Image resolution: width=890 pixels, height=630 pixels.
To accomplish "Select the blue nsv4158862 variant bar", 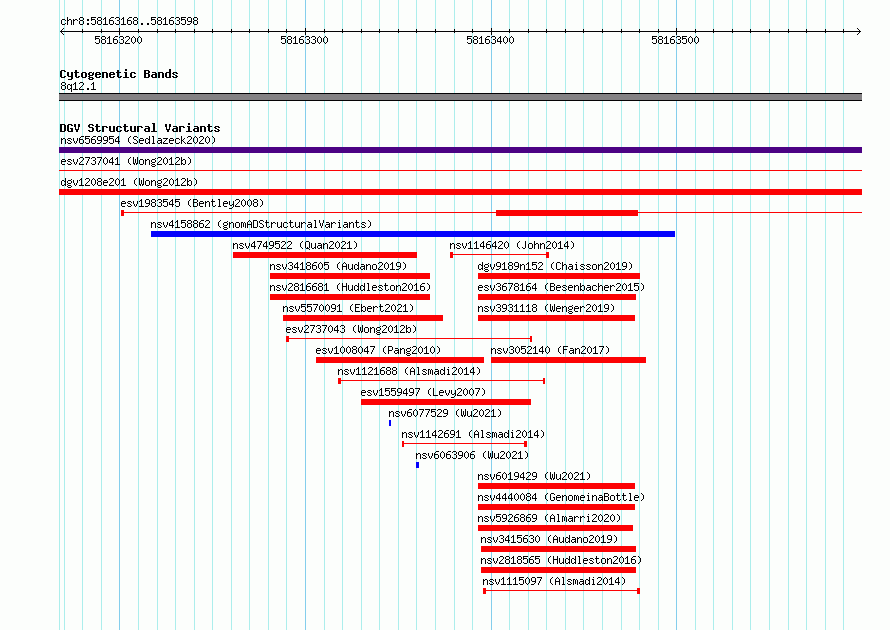I will pos(413,234).
